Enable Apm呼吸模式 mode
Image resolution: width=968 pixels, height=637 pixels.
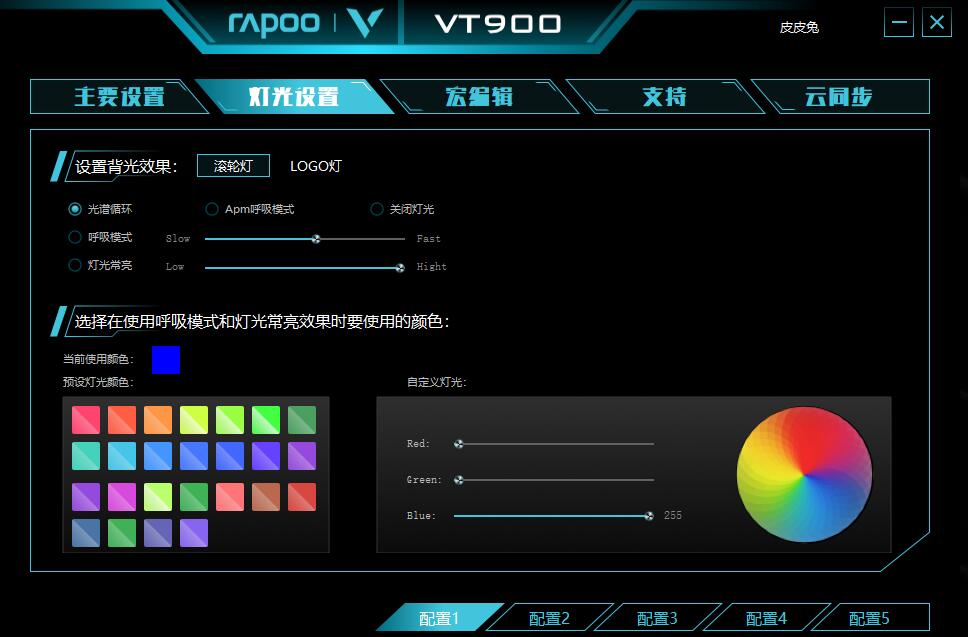211,209
